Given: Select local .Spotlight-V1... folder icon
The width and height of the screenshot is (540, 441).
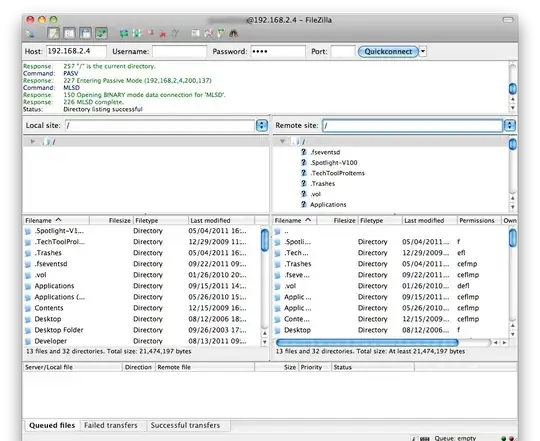Looking at the screenshot, I should pyautogui.click(x=28, y=231).
